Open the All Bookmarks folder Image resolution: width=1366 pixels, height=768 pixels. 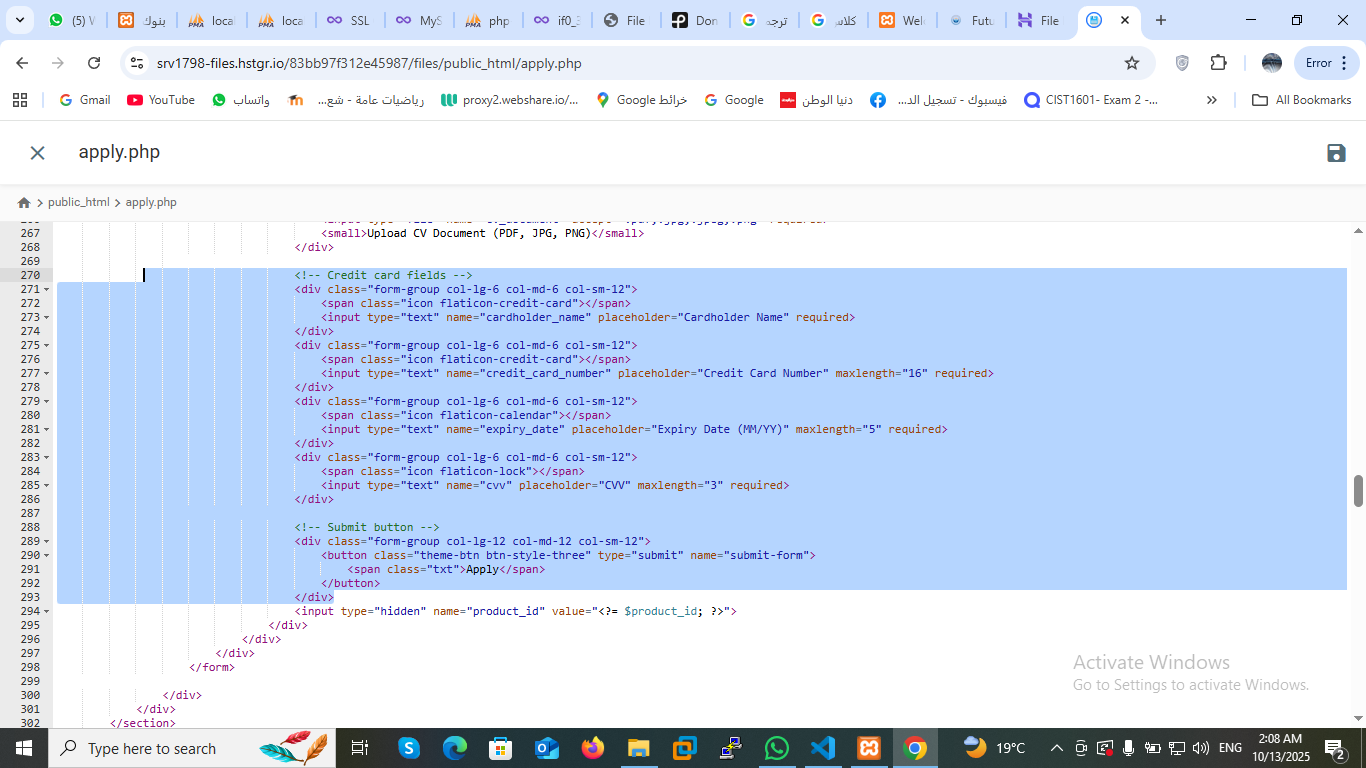click(1301, 100)
